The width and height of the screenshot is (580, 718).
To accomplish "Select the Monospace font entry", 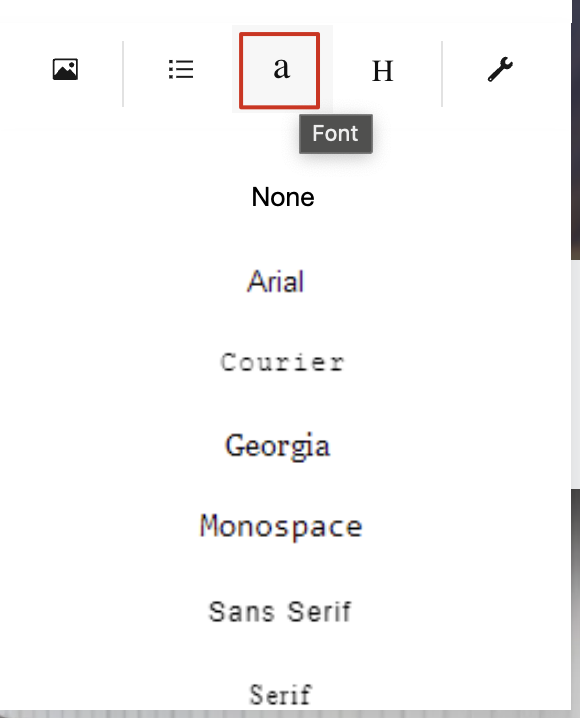I will (281, 527).
